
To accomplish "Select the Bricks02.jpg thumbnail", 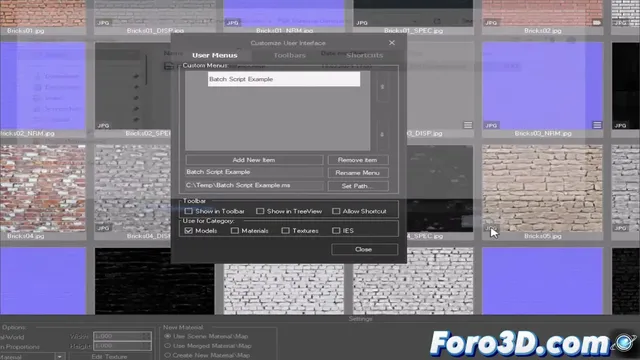I will click(542, 13).
